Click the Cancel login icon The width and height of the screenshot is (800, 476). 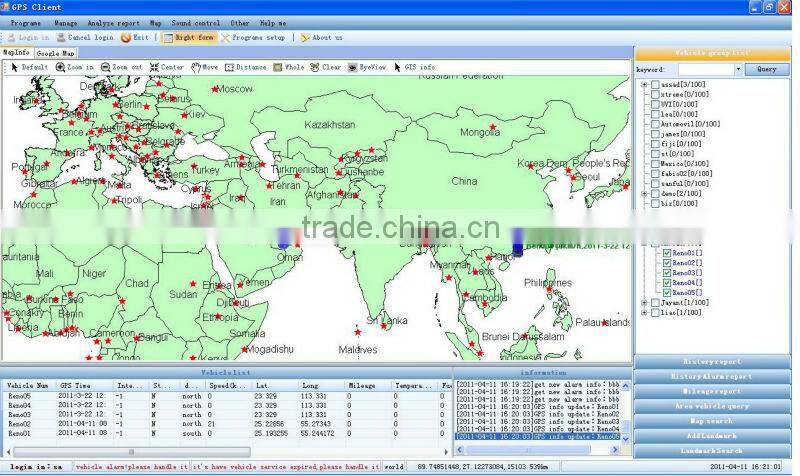pyautogui.click(x=61, y=38)
